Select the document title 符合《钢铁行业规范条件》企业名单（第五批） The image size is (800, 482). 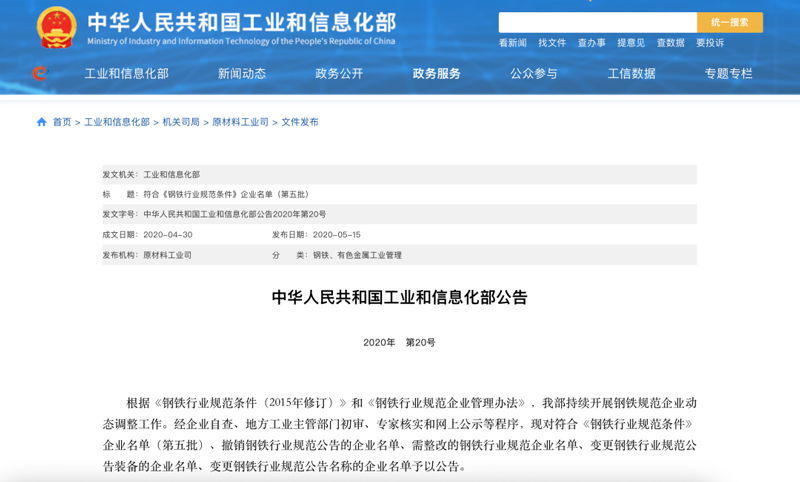[x=226, y=194]
